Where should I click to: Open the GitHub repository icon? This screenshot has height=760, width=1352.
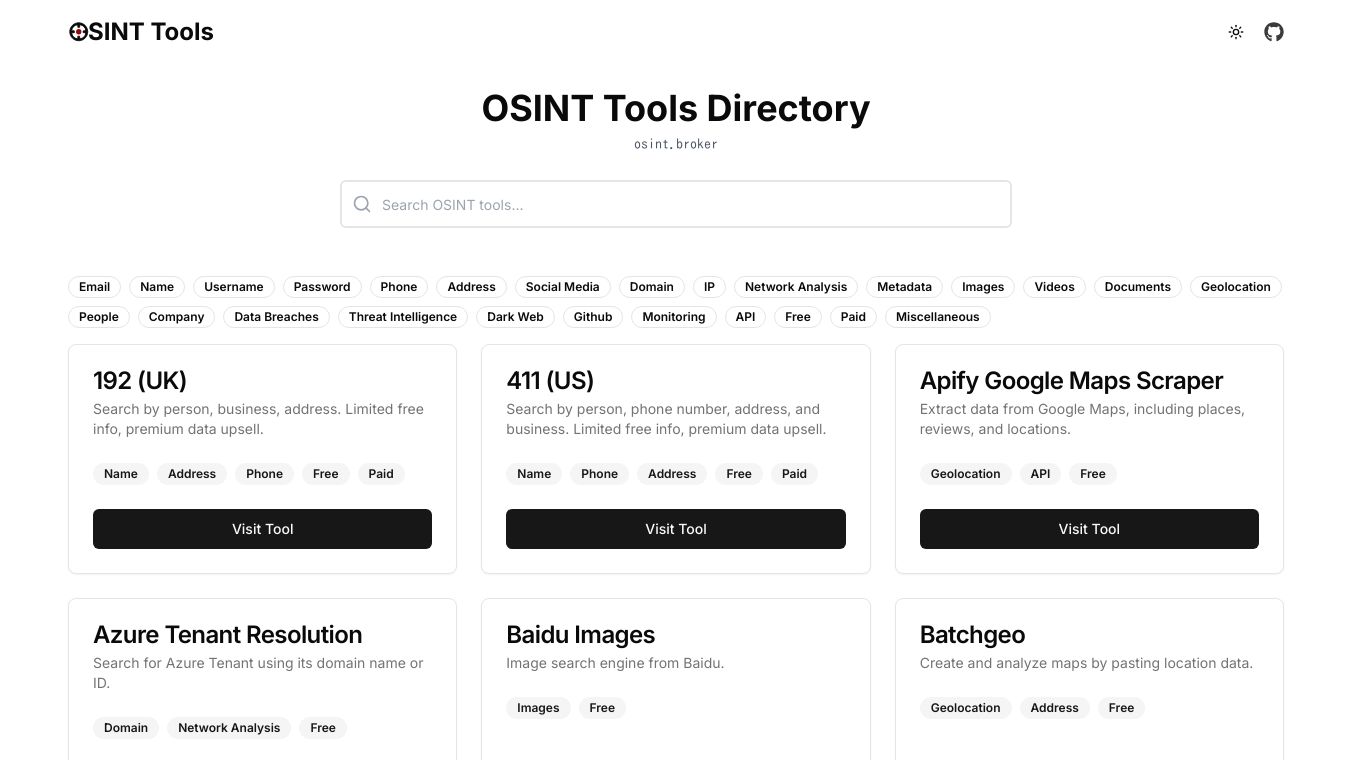(x=1274, y=32)
